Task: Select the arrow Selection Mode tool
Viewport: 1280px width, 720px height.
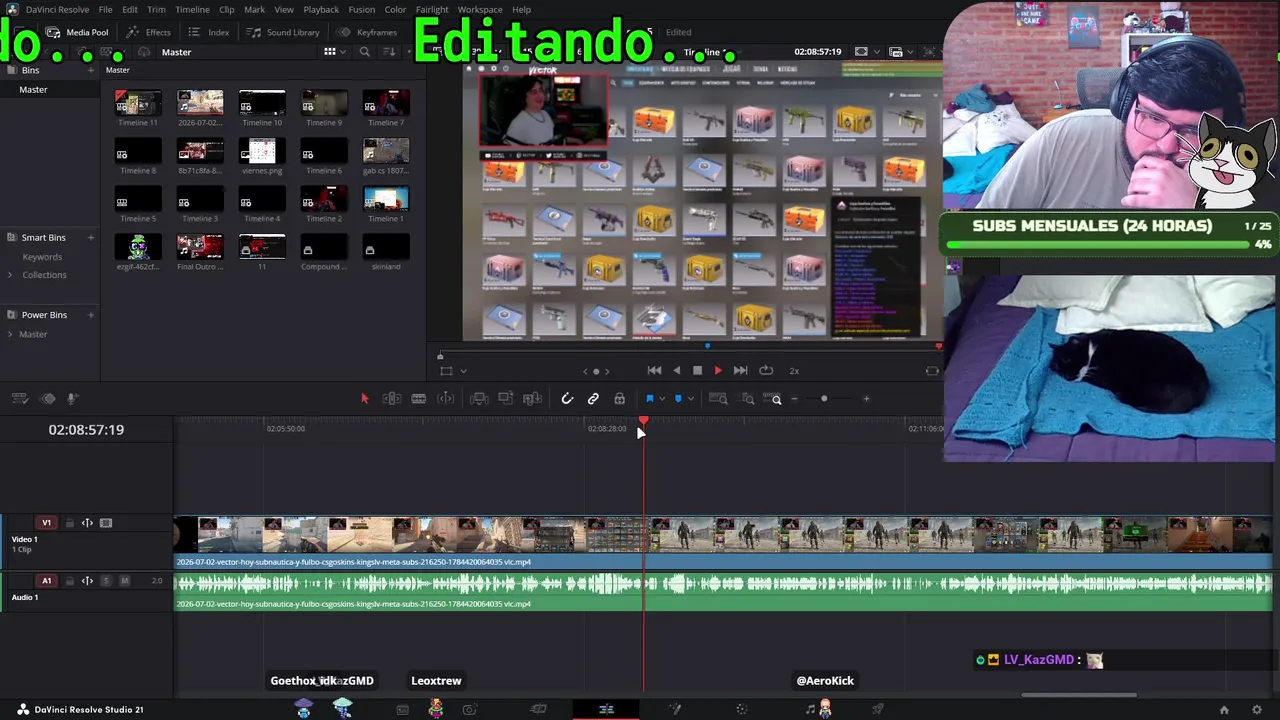Action: coord(364,399)
